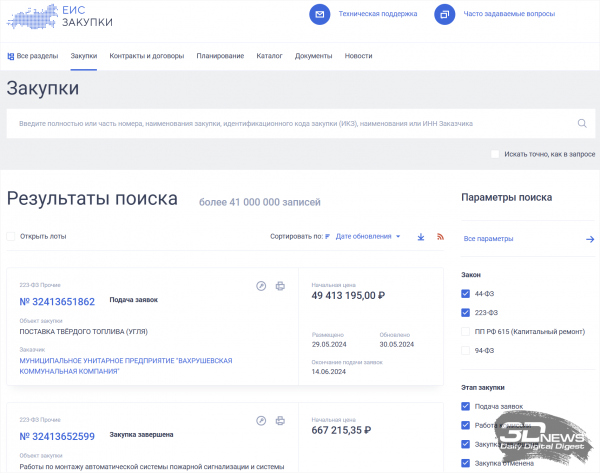Open the 'Все разделы' sections menu
600x473 pixels.
click(32, 56)
